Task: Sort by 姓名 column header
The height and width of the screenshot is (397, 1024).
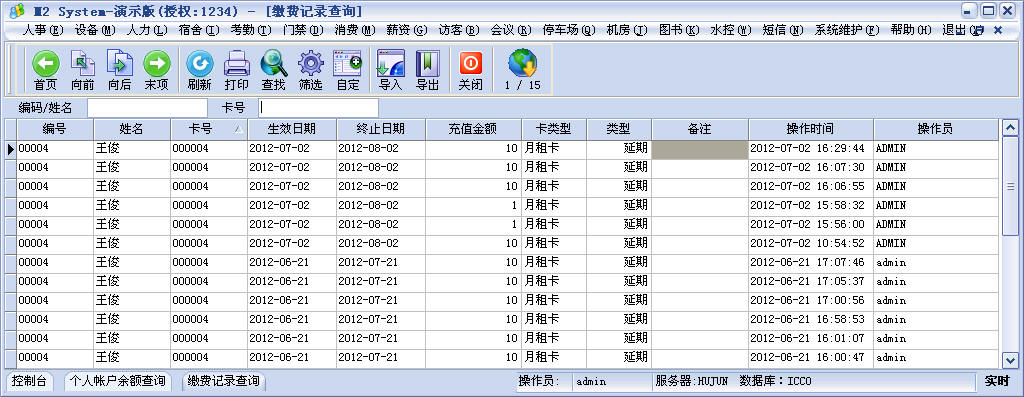Action: (132, 129)
